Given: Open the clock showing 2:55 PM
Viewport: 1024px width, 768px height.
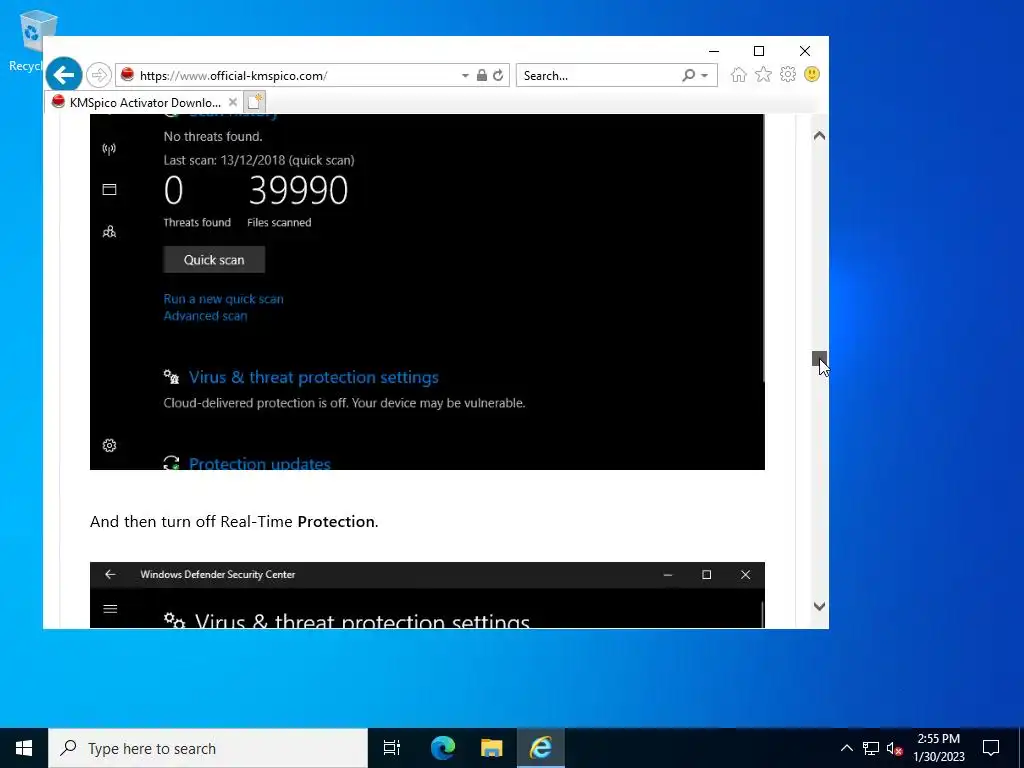Looking at the screenshot, I should (938, 748).
